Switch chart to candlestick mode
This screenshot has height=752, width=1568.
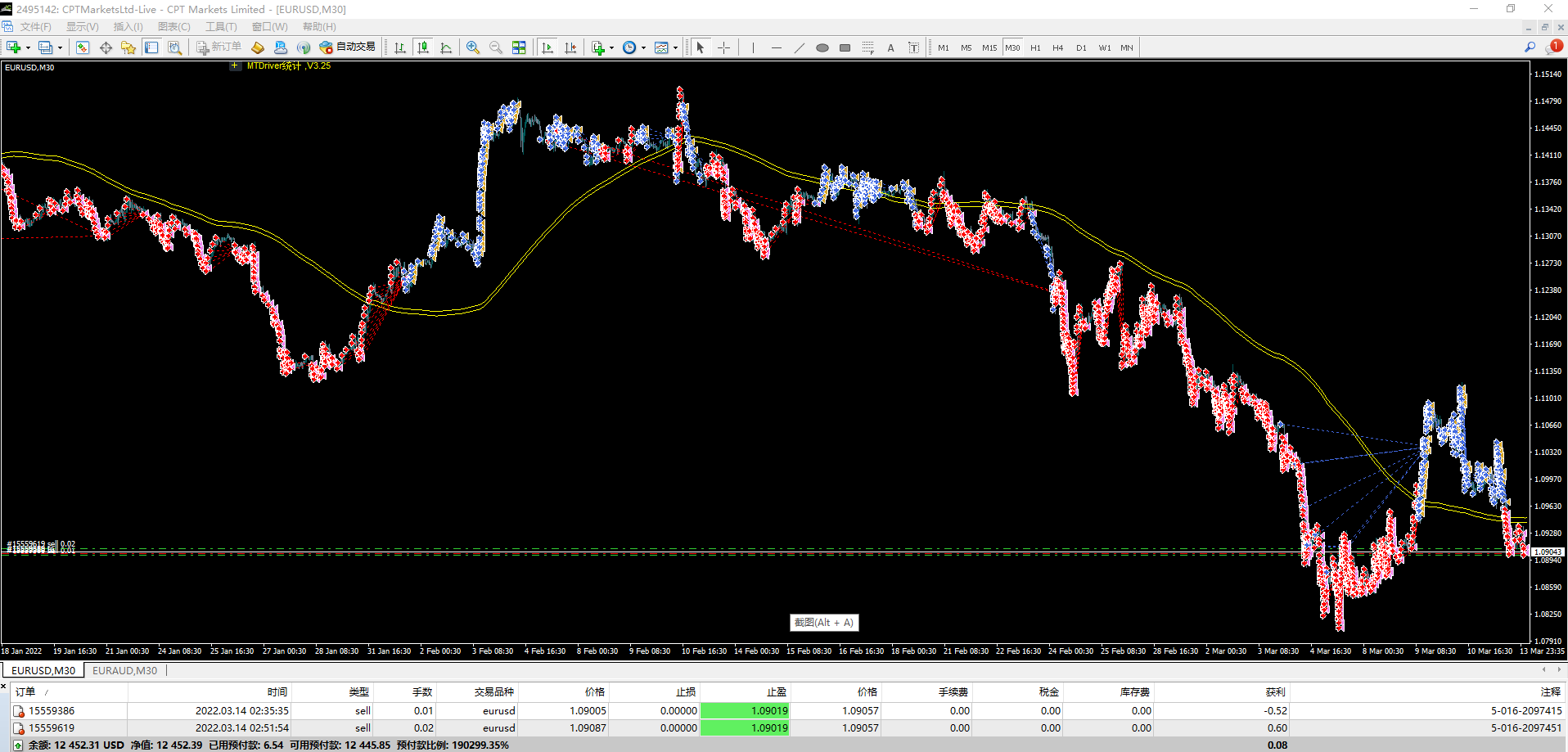click(423, 47)
